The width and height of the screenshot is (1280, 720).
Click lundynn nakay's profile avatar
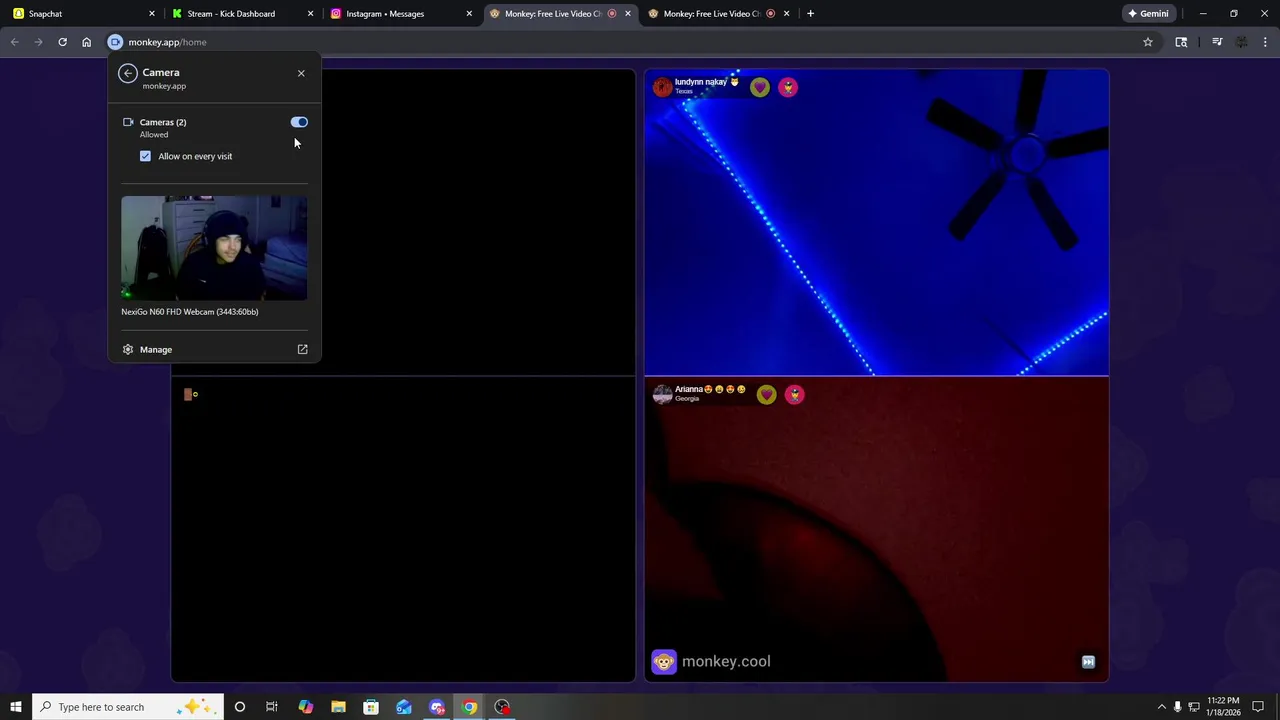pyautogui.click(x=662, y=87)
